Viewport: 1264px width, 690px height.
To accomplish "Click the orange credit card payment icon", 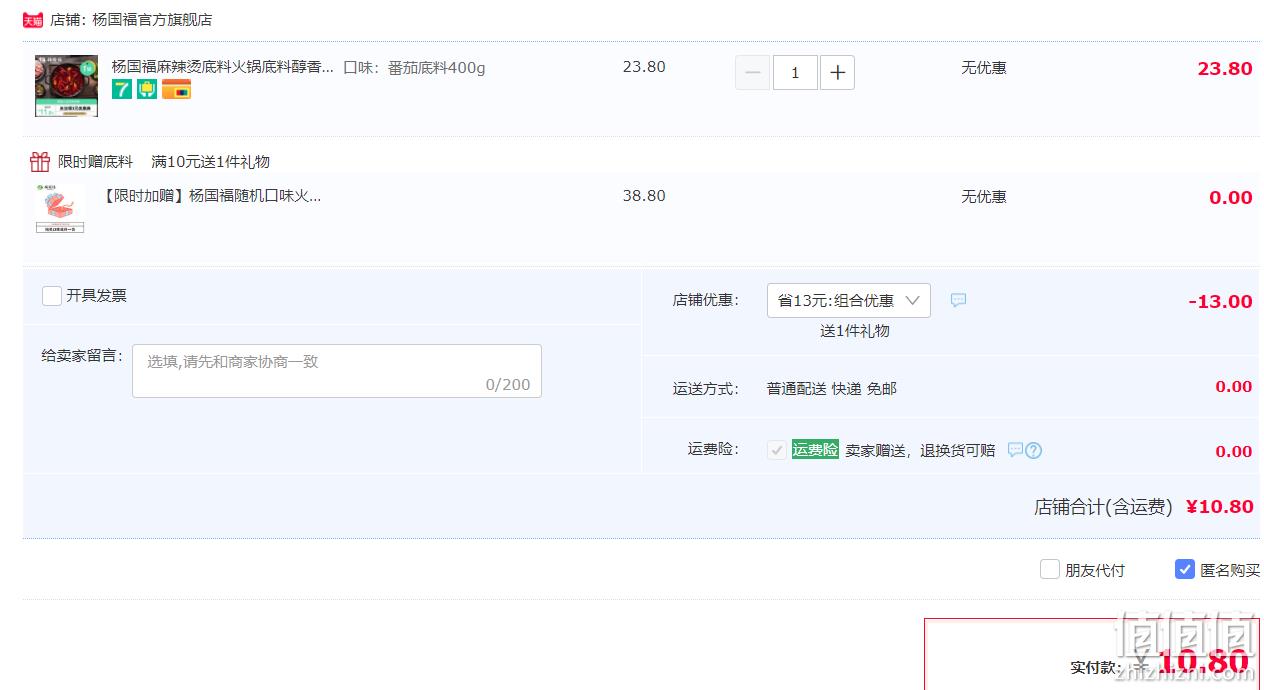I will 176,89.
